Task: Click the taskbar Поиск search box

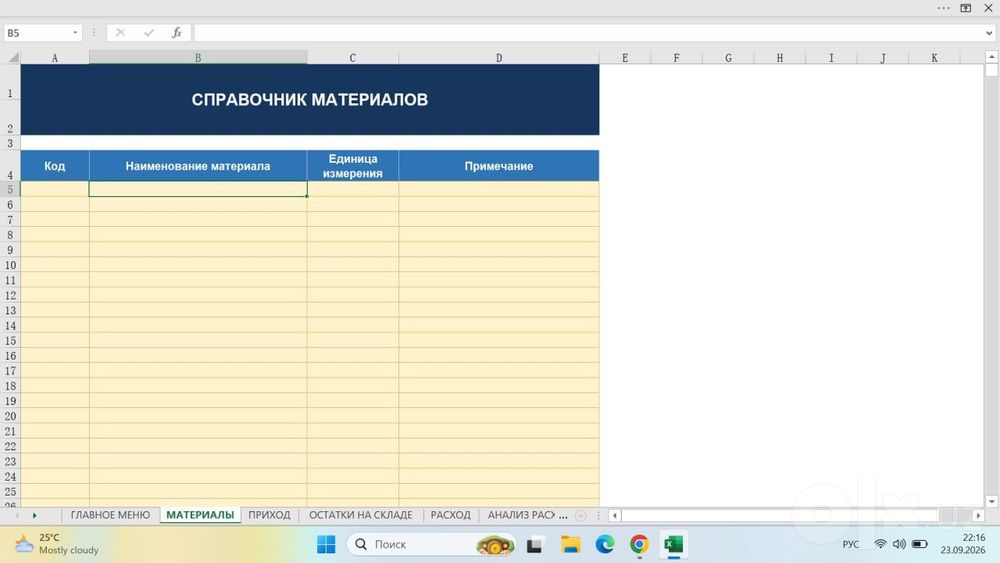Action: tap(431, 545)
